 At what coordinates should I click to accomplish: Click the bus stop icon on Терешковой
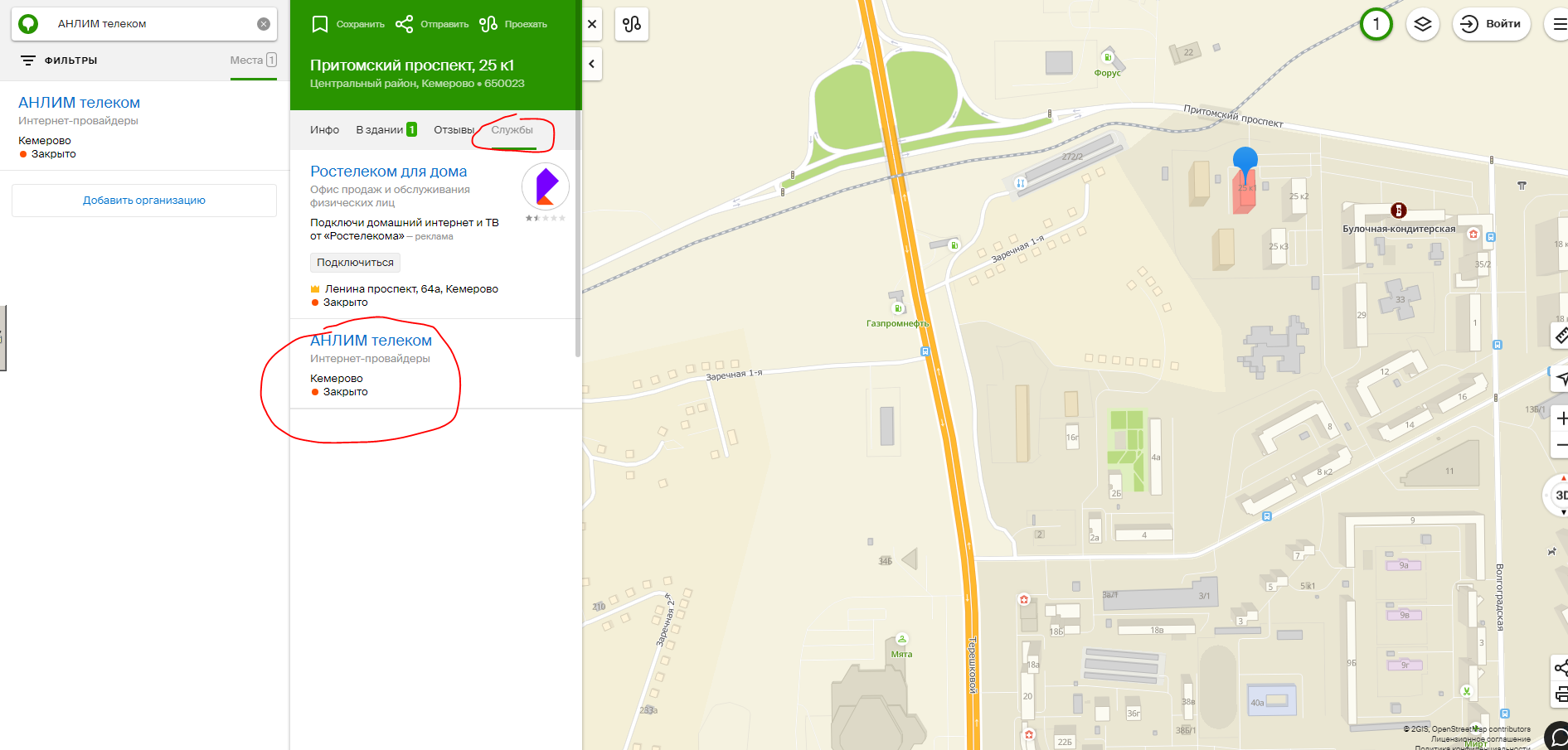click(925, 351)
